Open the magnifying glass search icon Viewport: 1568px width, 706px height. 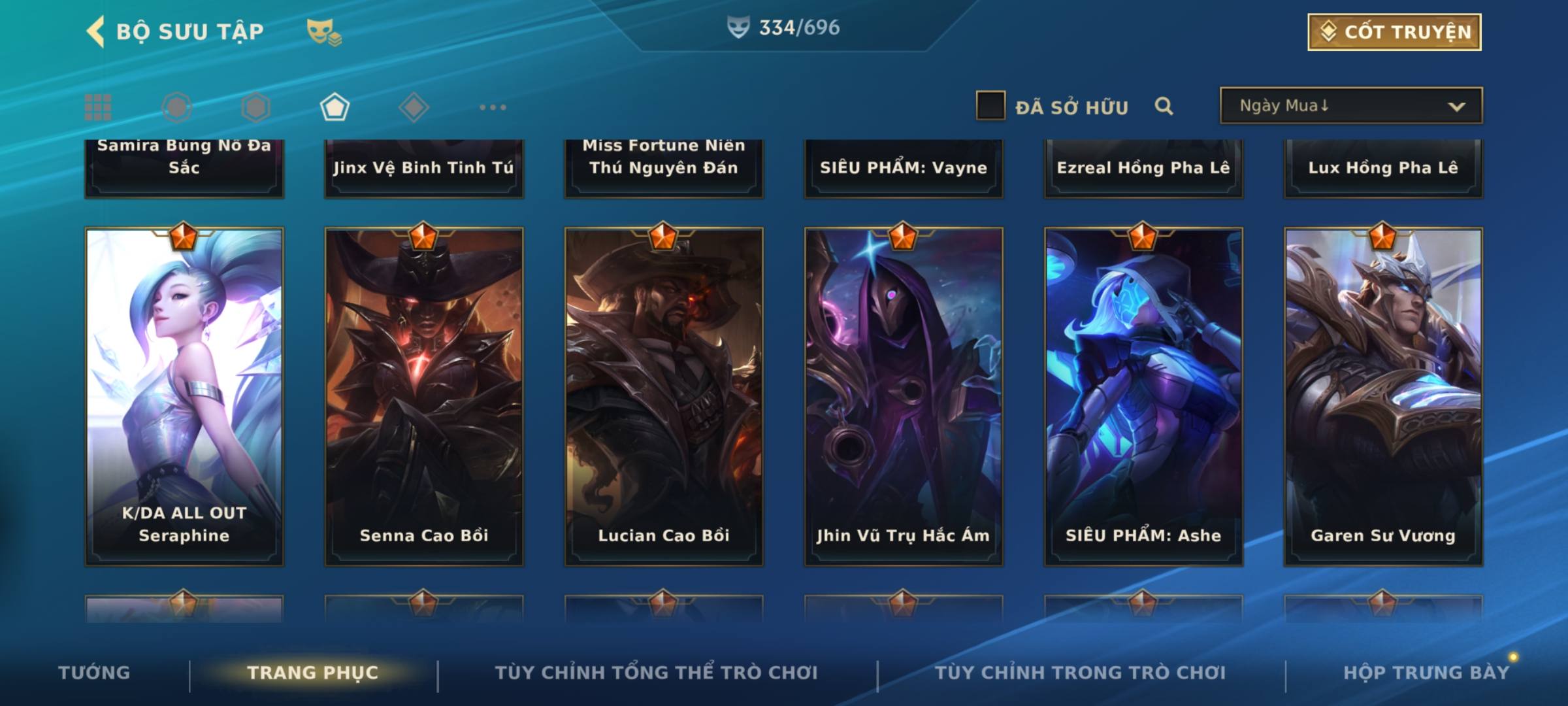pyautogui.click(x=1164, y=106)
